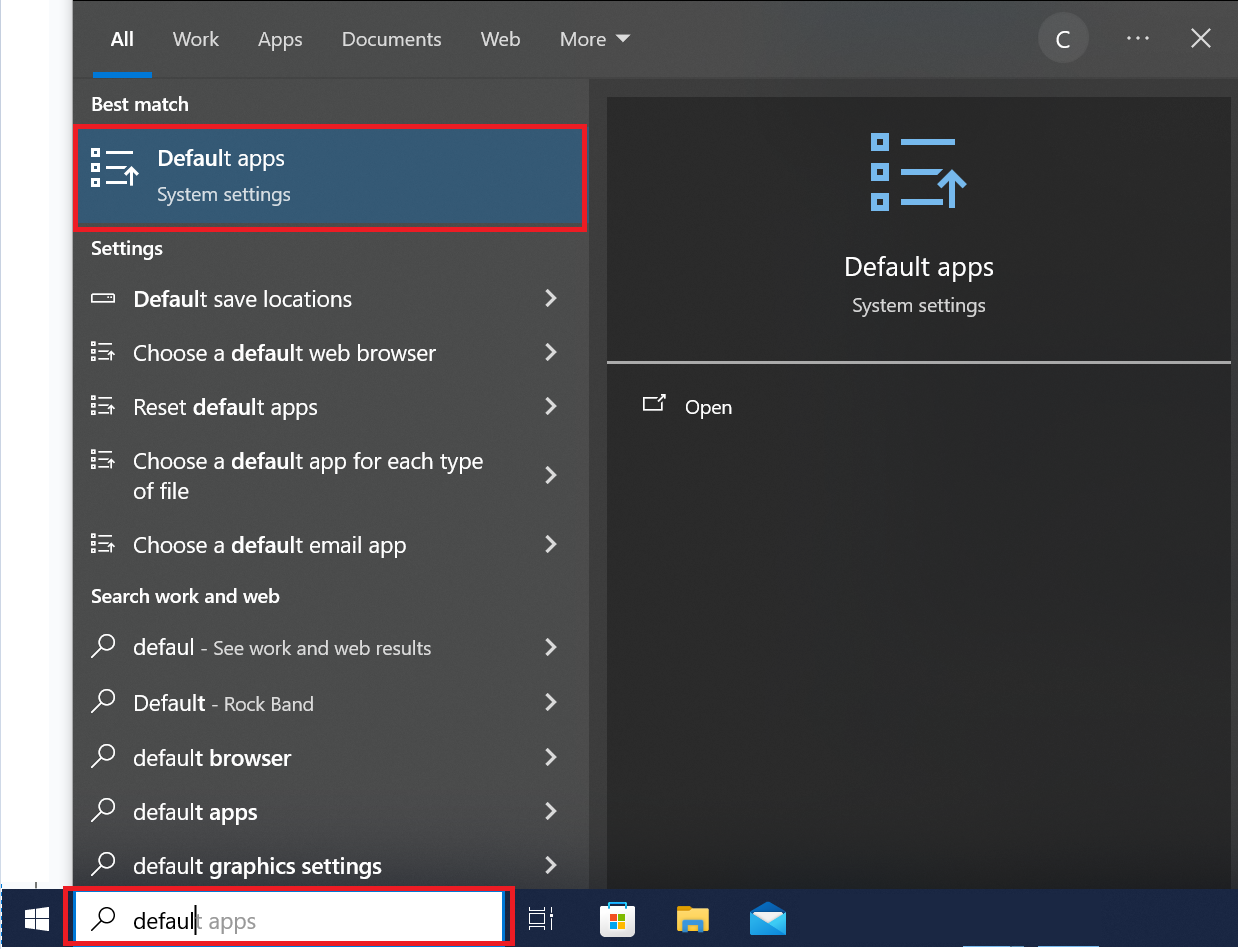This screenshot has height=949, width=1240.
Task: Expand default graphics settings chevron
Action: 550,865
